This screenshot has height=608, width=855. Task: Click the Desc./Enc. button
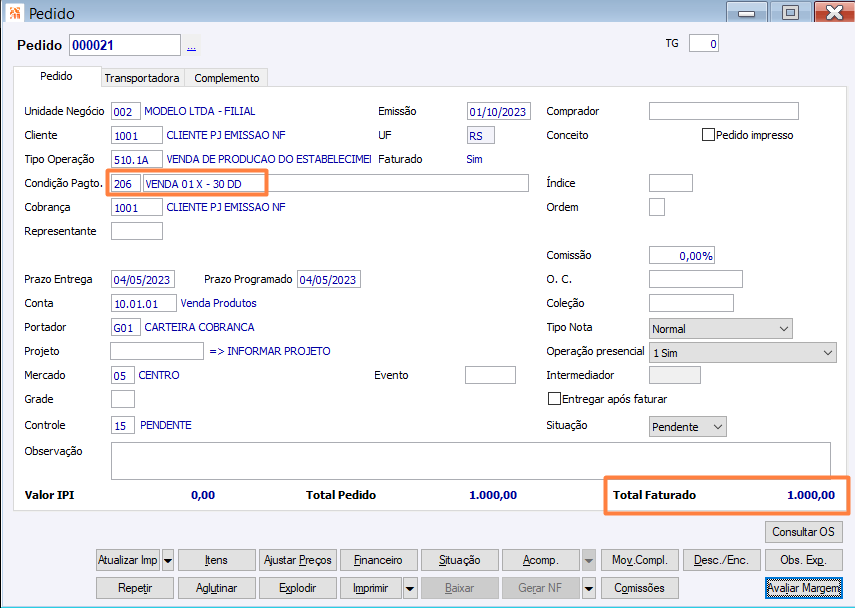coord(721,560)
